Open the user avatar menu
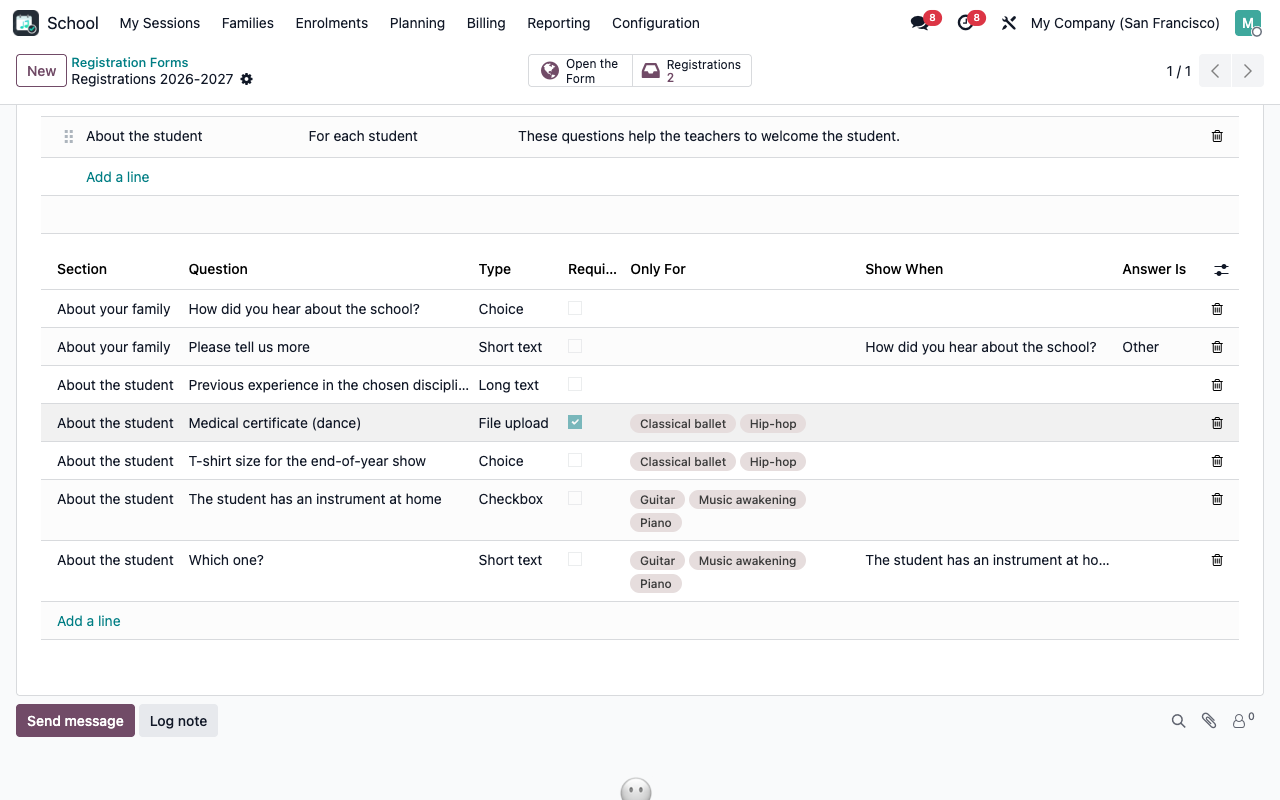 coord(1248,23)
